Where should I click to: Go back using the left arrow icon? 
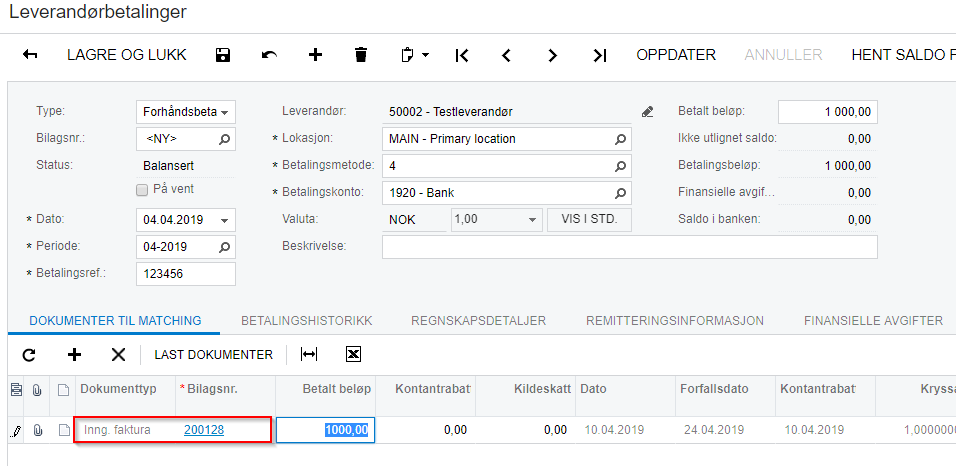[30, 55]
